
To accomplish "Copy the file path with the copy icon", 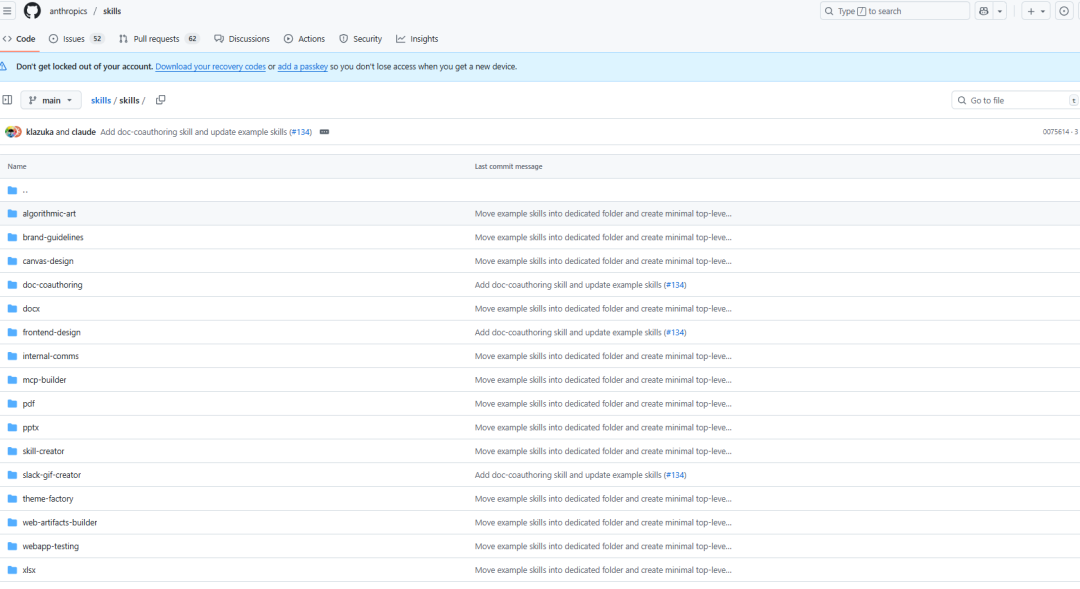I will tap(160, 100).
